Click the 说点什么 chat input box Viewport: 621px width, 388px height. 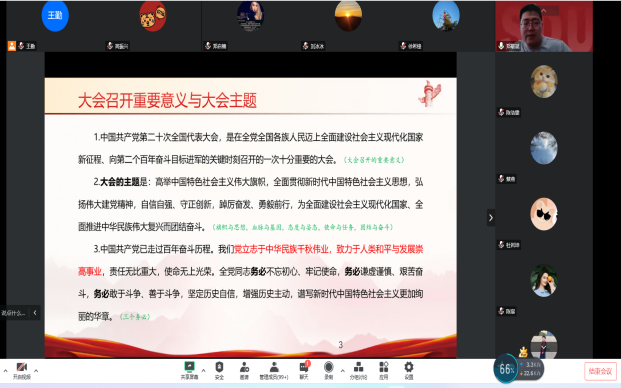pos(14,313)
